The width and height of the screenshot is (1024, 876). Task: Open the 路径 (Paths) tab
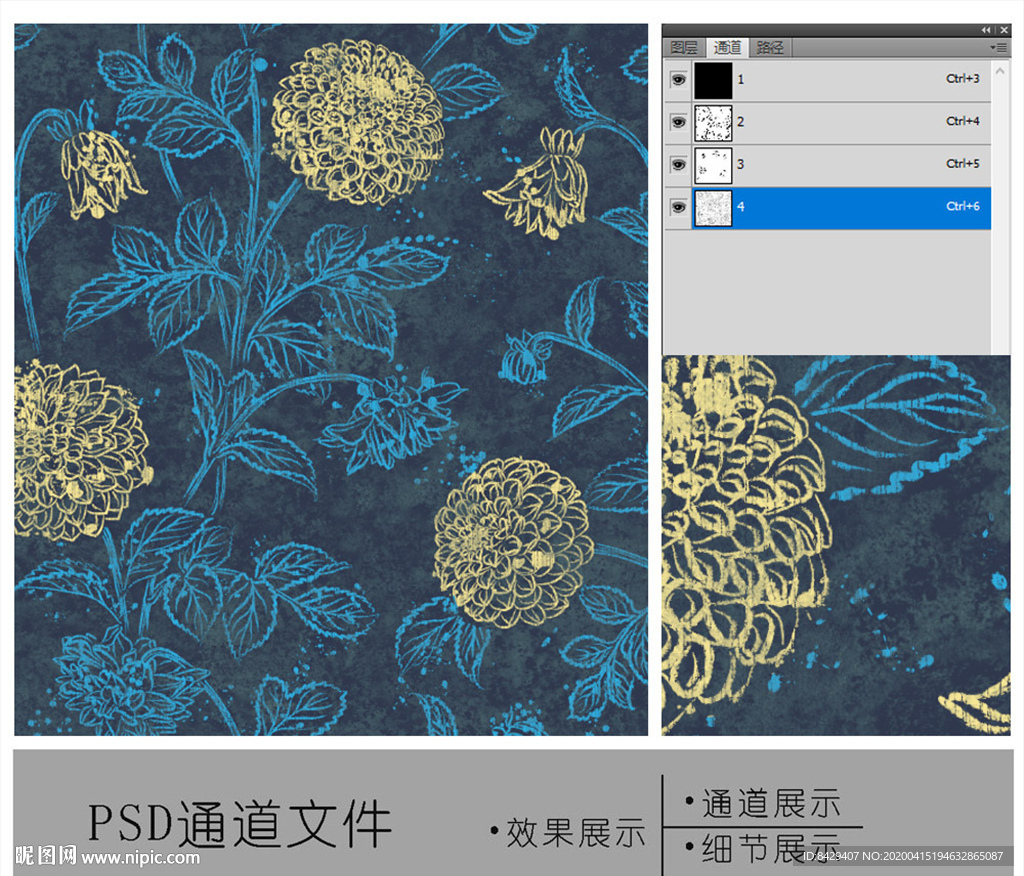pyautogui.click(x=770, y=48)
